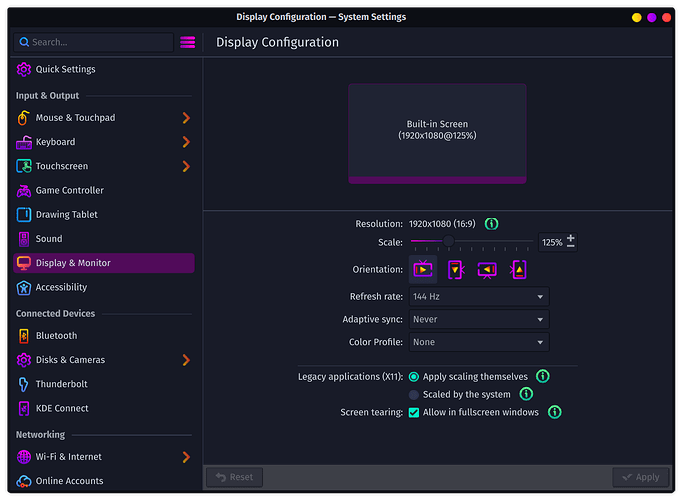Viewport: 682px width, 500px height.
Task: Expand the Touchscreen chevron
Action: pos(186,166)
